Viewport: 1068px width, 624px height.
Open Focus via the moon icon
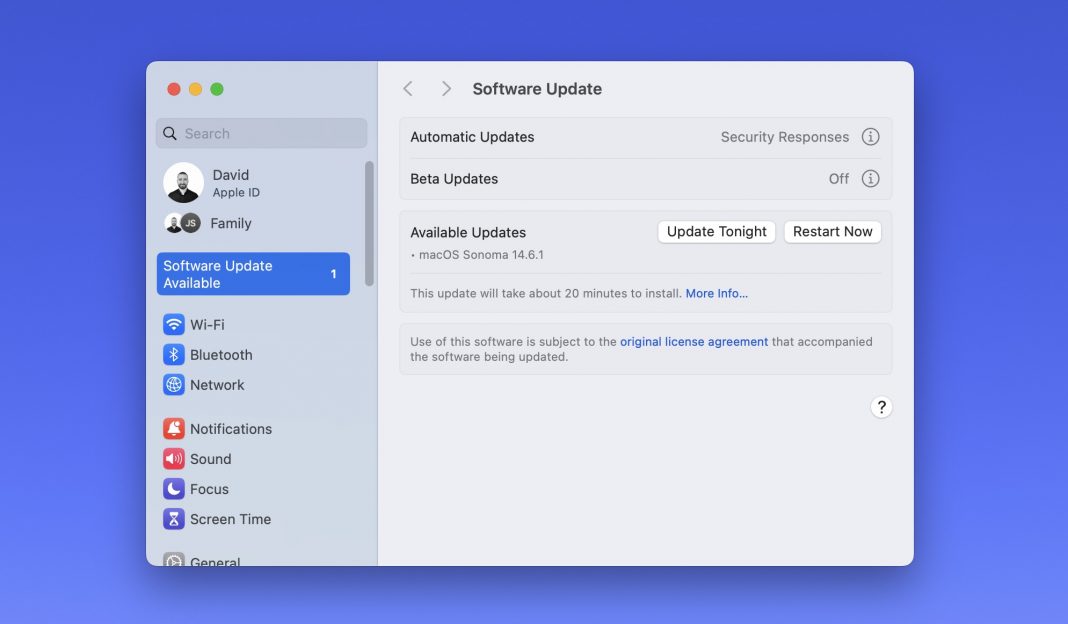[174, 489]
